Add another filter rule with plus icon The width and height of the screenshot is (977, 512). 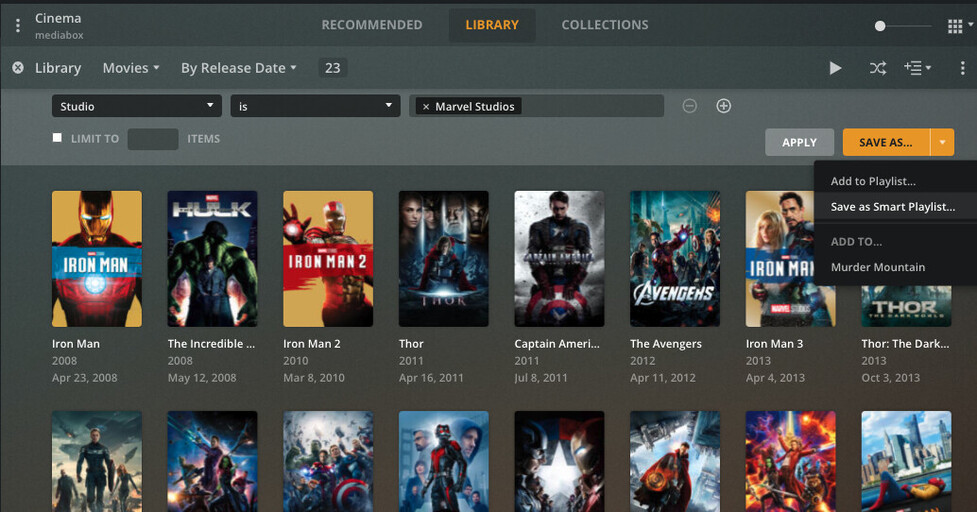(723, 106)
